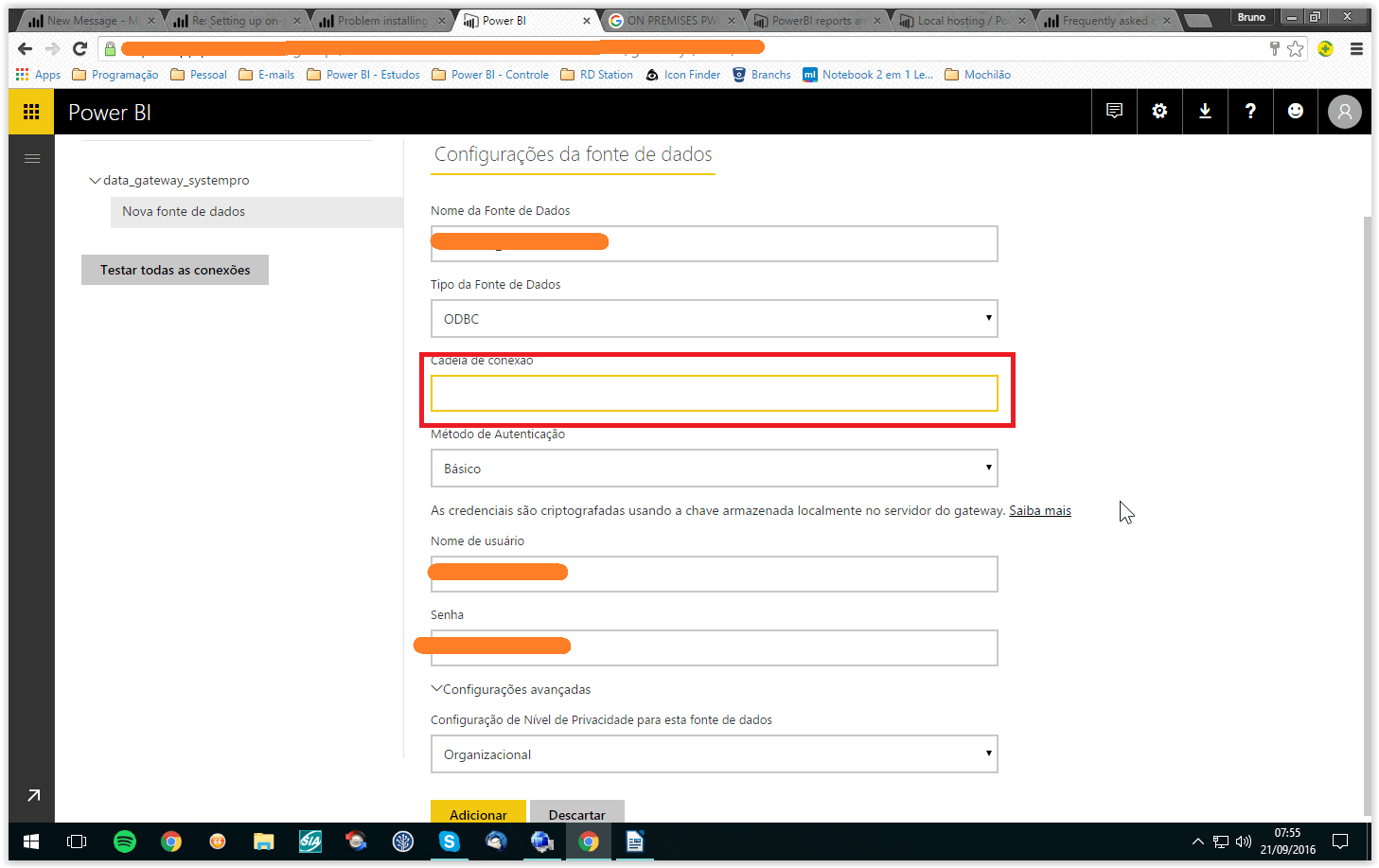Launch Skype from the taskbar
Viewport: 1379px width, 868px height.
[x=449, y=841]
